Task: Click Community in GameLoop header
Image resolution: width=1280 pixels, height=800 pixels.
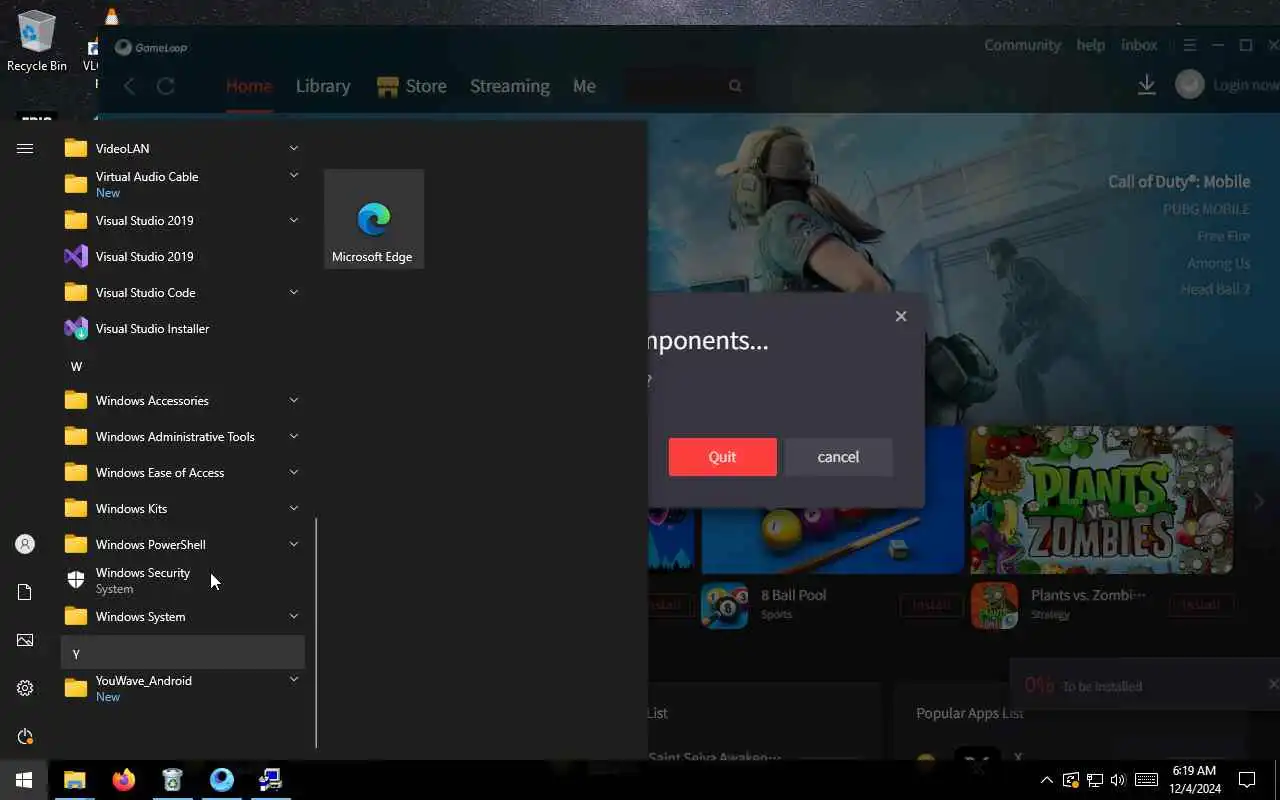Action: 1022,45
